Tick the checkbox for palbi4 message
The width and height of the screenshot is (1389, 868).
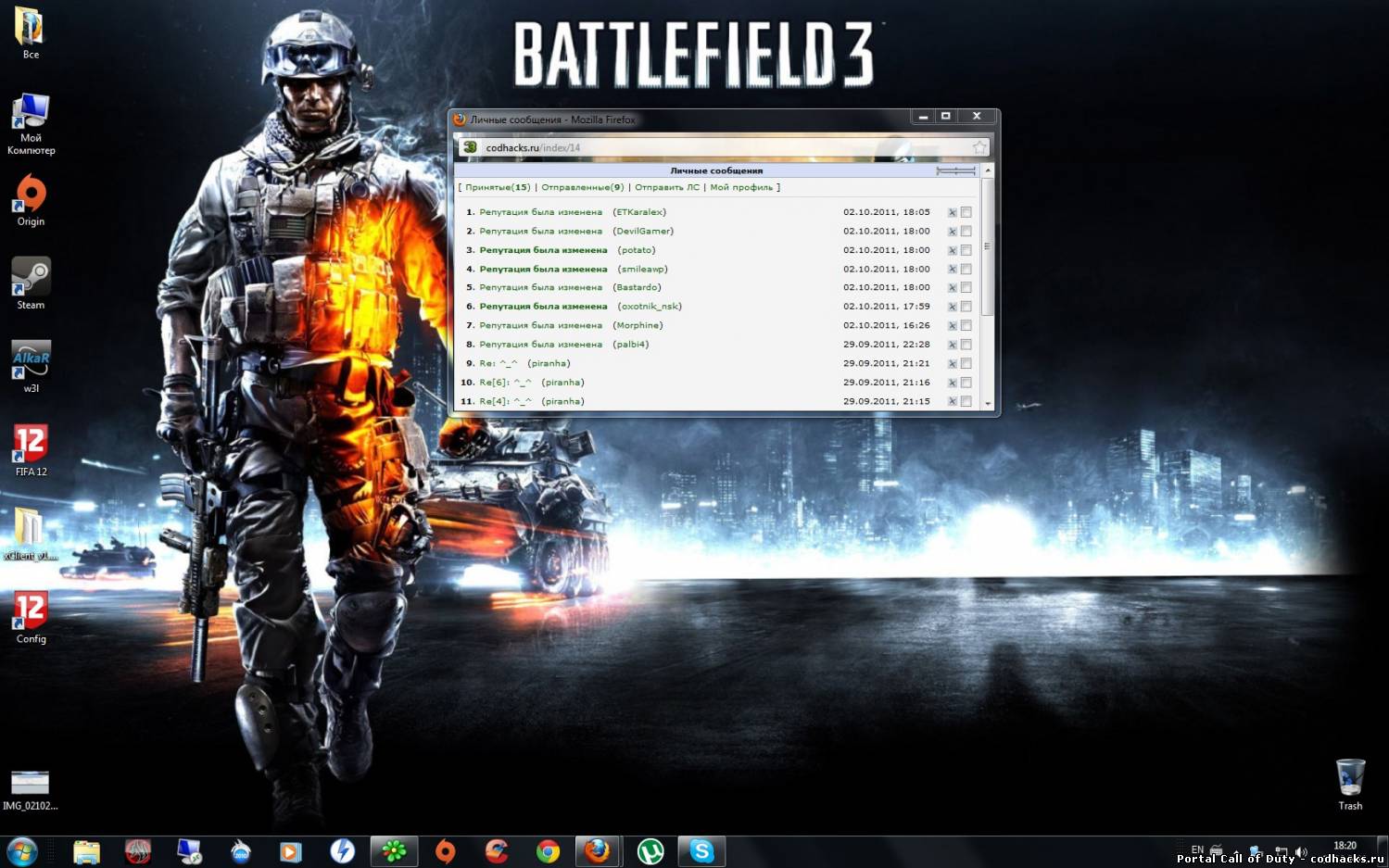[x=966, y=345]
